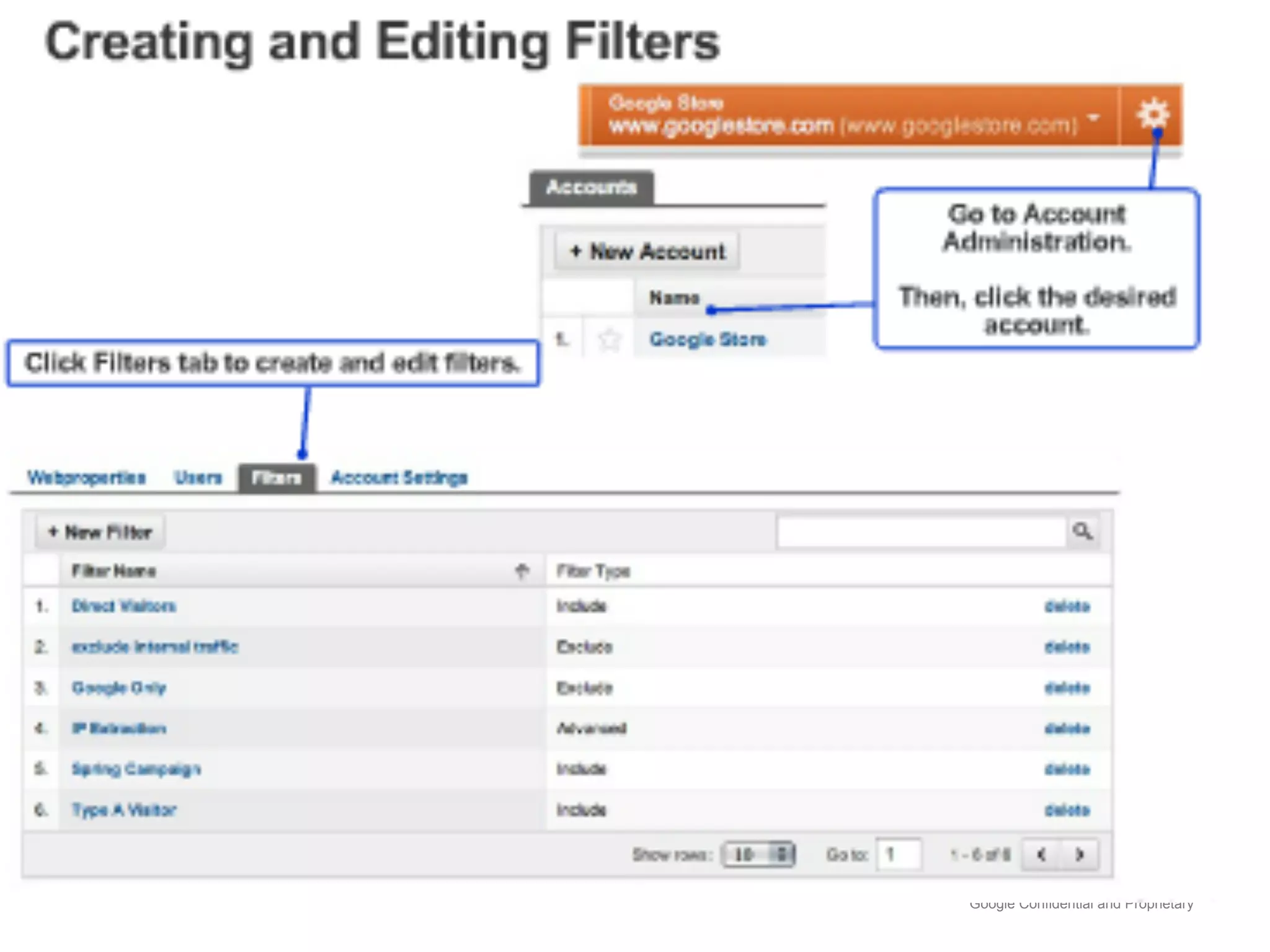Go to next page arrow
Image resolution: width=1270 pixels, height=952 pixels.
click(x=1080, y=855)
